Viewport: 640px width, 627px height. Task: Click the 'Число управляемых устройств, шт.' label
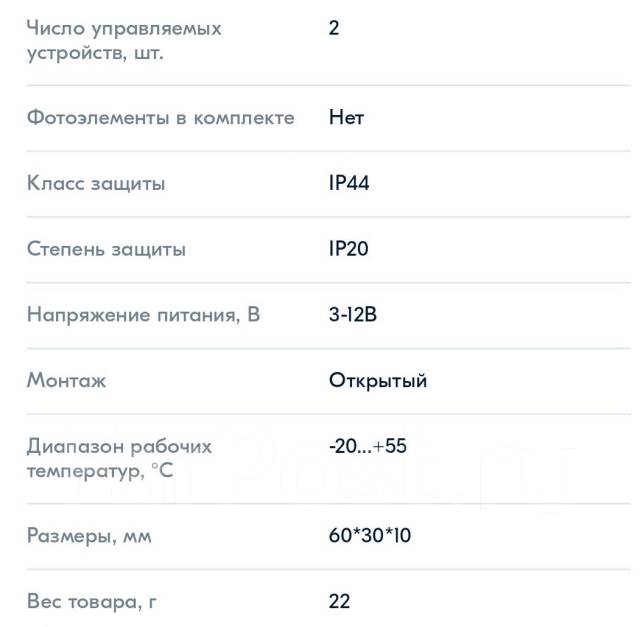tap(124, 40)
